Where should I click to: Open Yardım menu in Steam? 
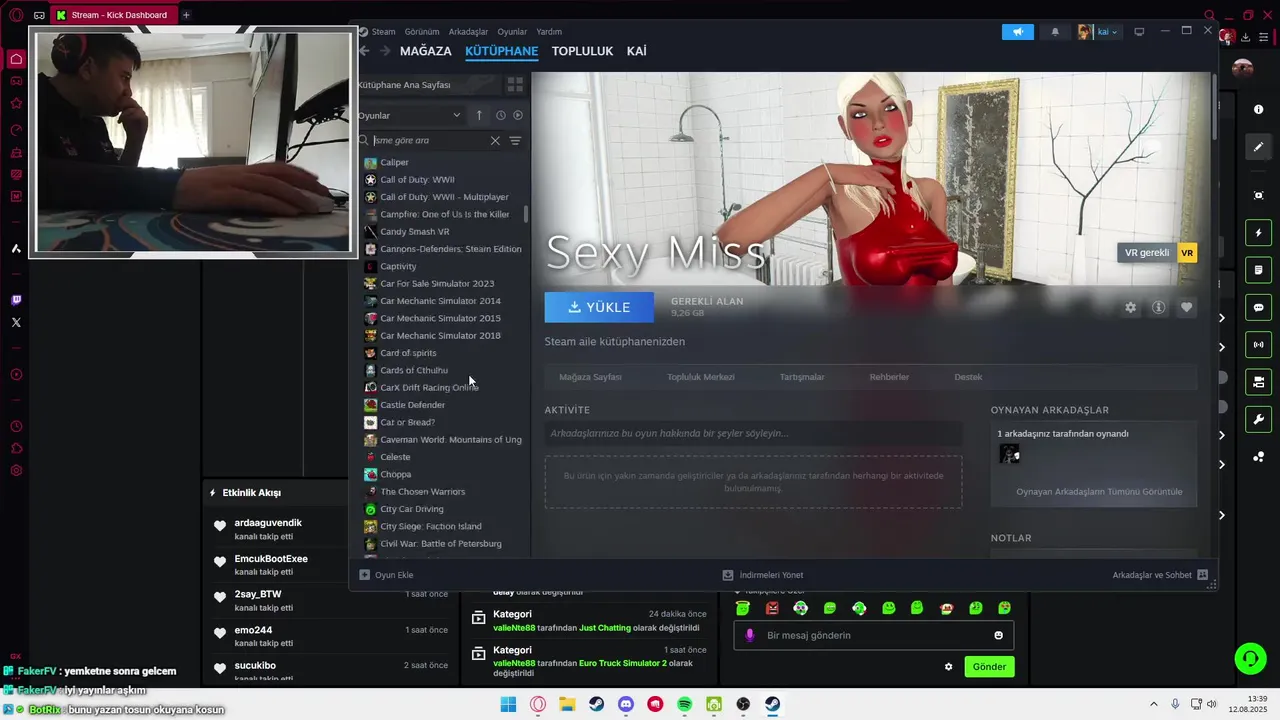[x=549, y=32]
